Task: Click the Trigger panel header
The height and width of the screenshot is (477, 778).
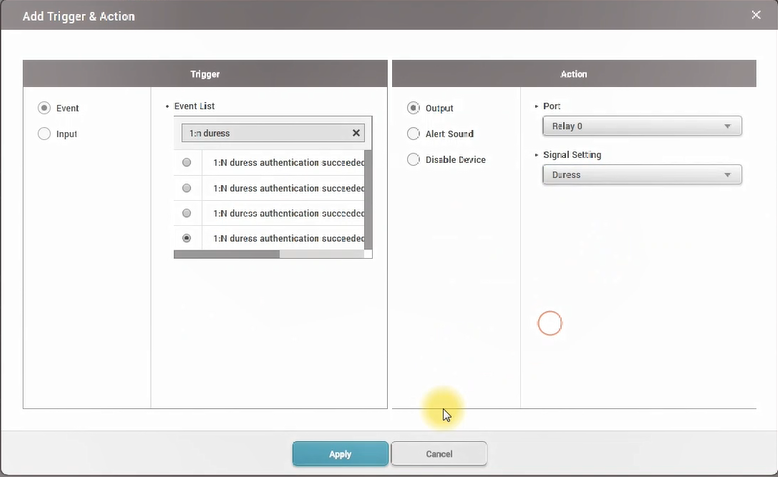Action: point(205,74)
